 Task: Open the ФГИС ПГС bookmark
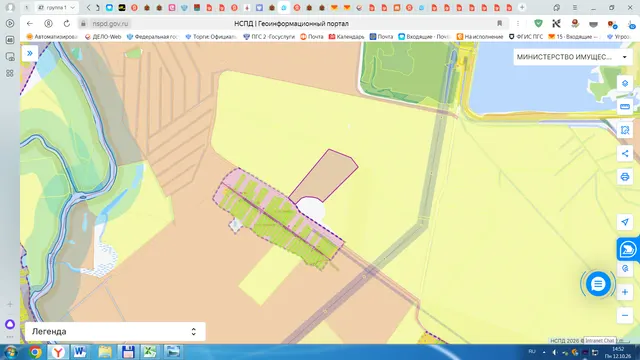(x=526, y=37)
